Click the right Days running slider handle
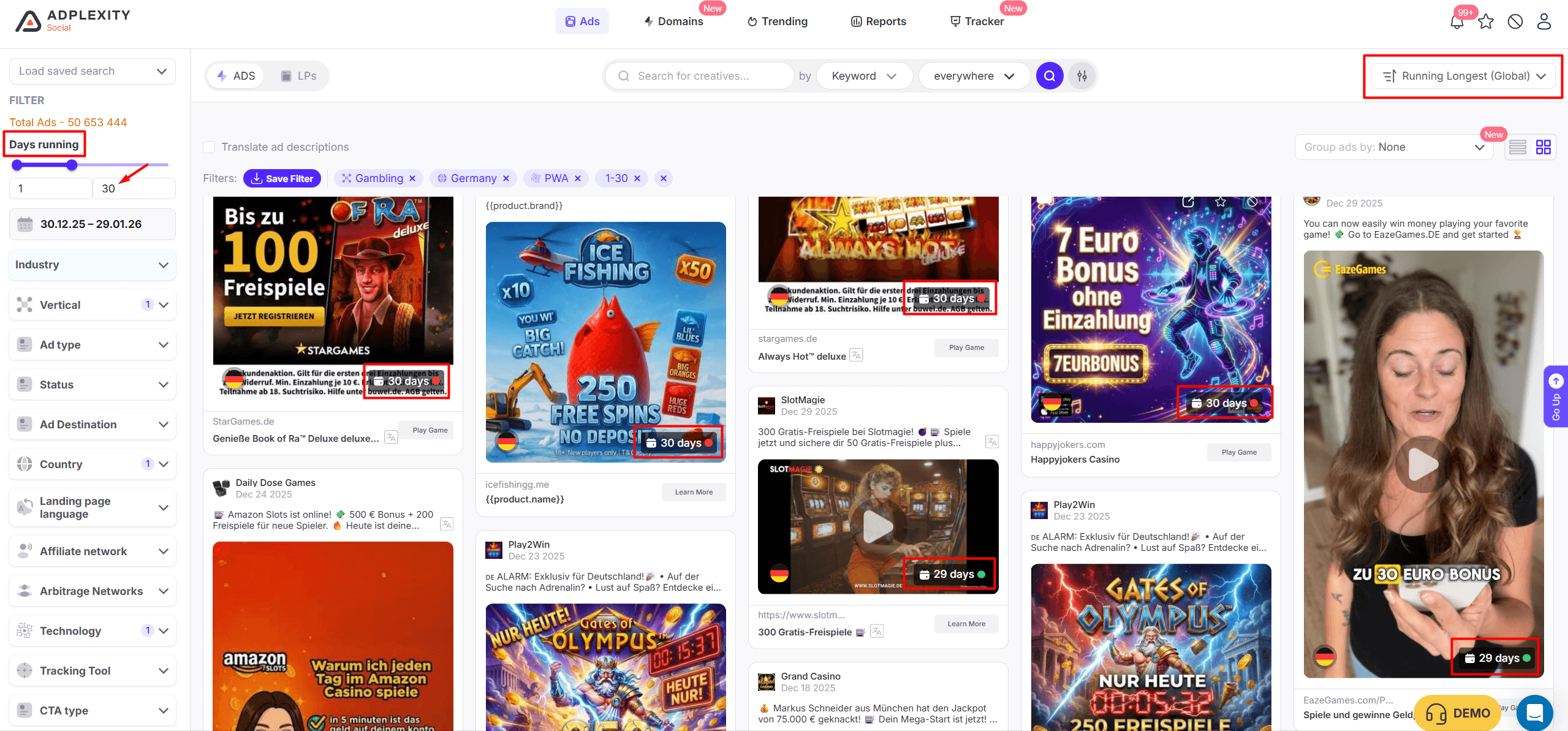Image resolution: width=1568 pixels, height=731 pixels. coord(72,165)
